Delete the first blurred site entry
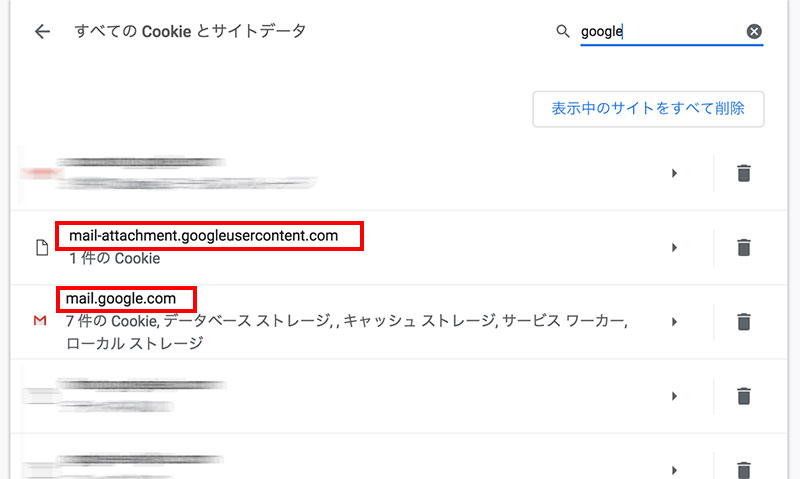The image size is (800, 479). (743, 173)
